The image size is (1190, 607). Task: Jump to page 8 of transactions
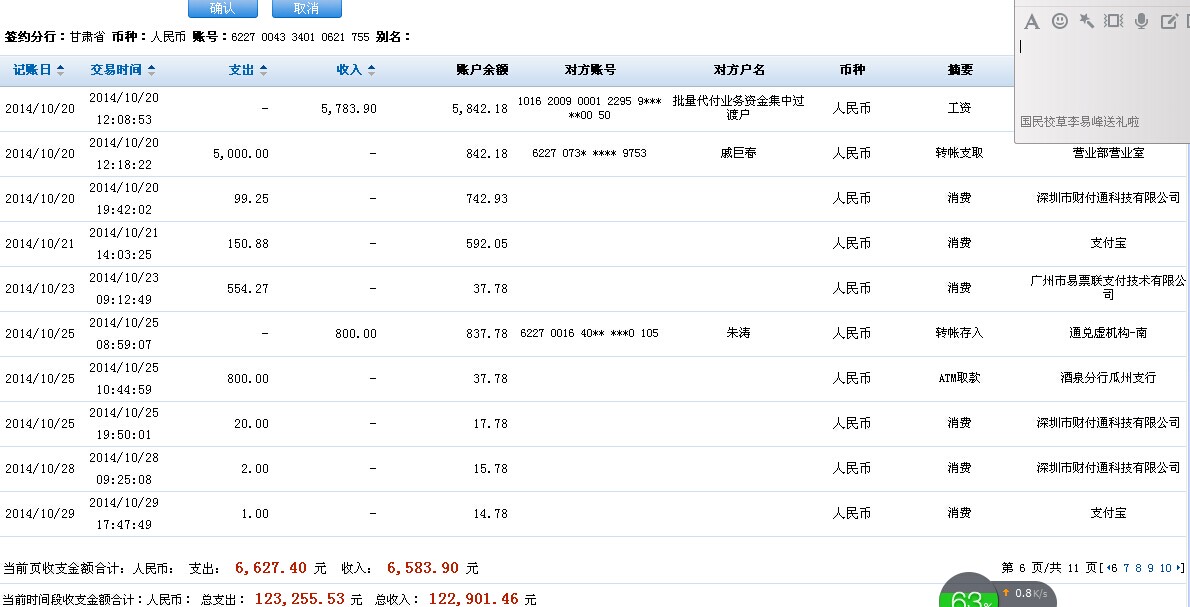[x=1138, y=568]
